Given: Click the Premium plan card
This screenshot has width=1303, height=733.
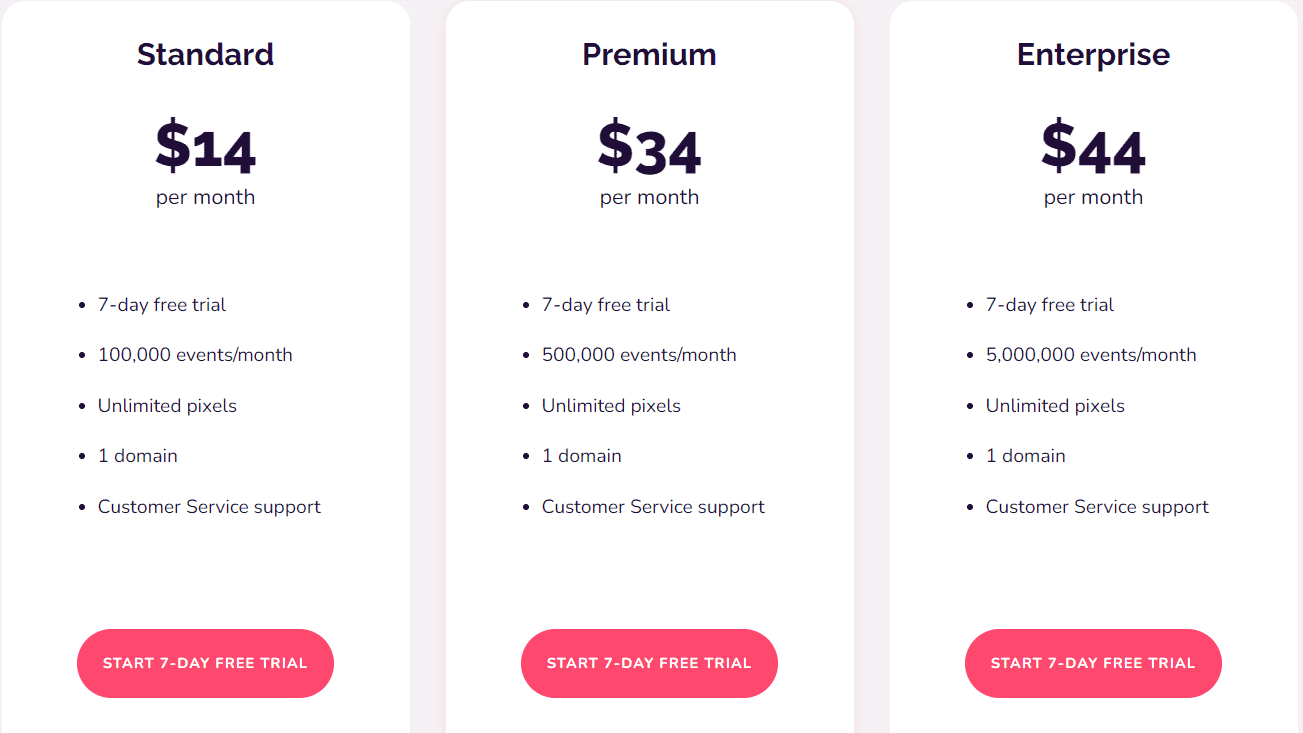Looking at the screenshot, I should (649, 570).
